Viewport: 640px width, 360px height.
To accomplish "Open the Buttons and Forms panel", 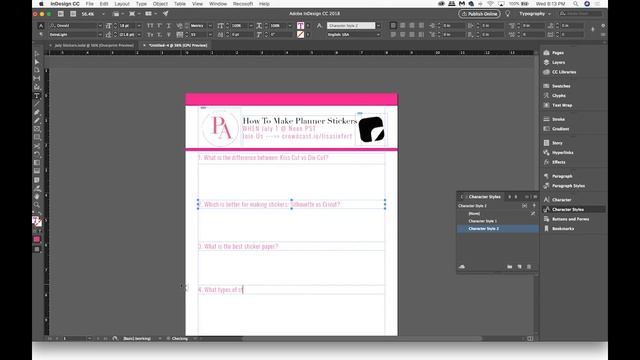I will [x=570, y=219].
